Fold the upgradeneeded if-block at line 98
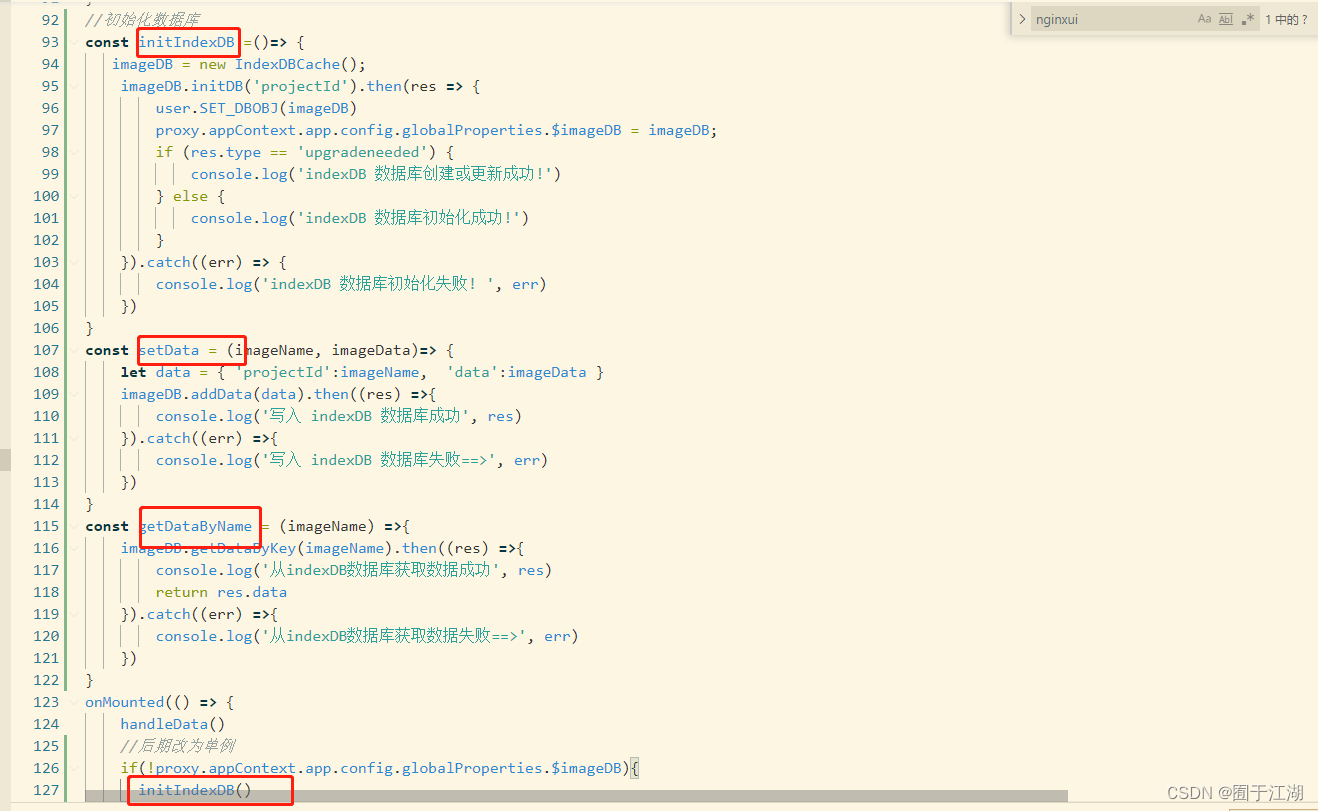1318x811 pixels. click(x=74, y=152)
